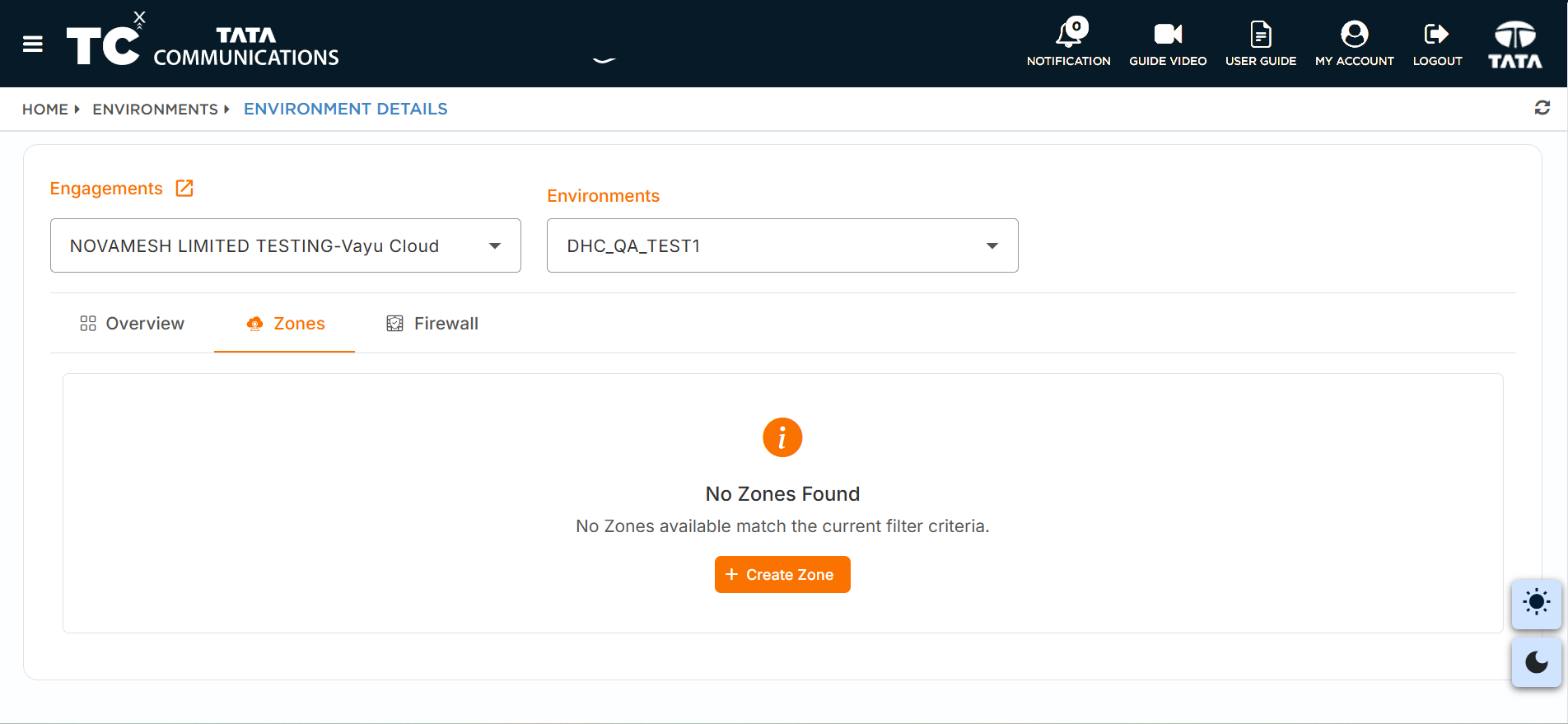This screenshot has height=724, width=1568.
Task: Switch to the Overview tab
Action: [132, 324]
